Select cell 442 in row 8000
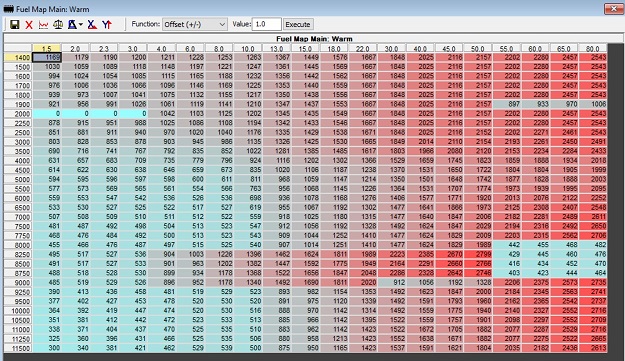Viewport: 625px width, 361px height. coord(506,245)
